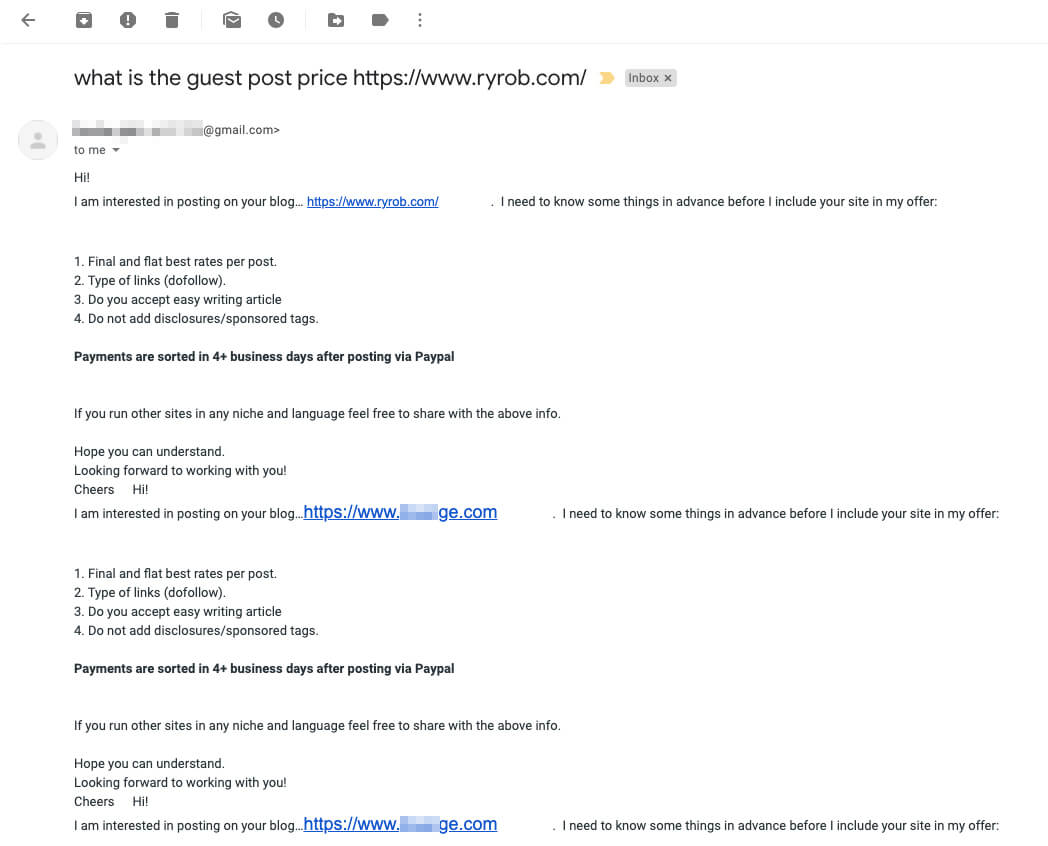Expand the 'to me' recipient details
This screenshot has width=1048, height=846.
pos(96,150)
